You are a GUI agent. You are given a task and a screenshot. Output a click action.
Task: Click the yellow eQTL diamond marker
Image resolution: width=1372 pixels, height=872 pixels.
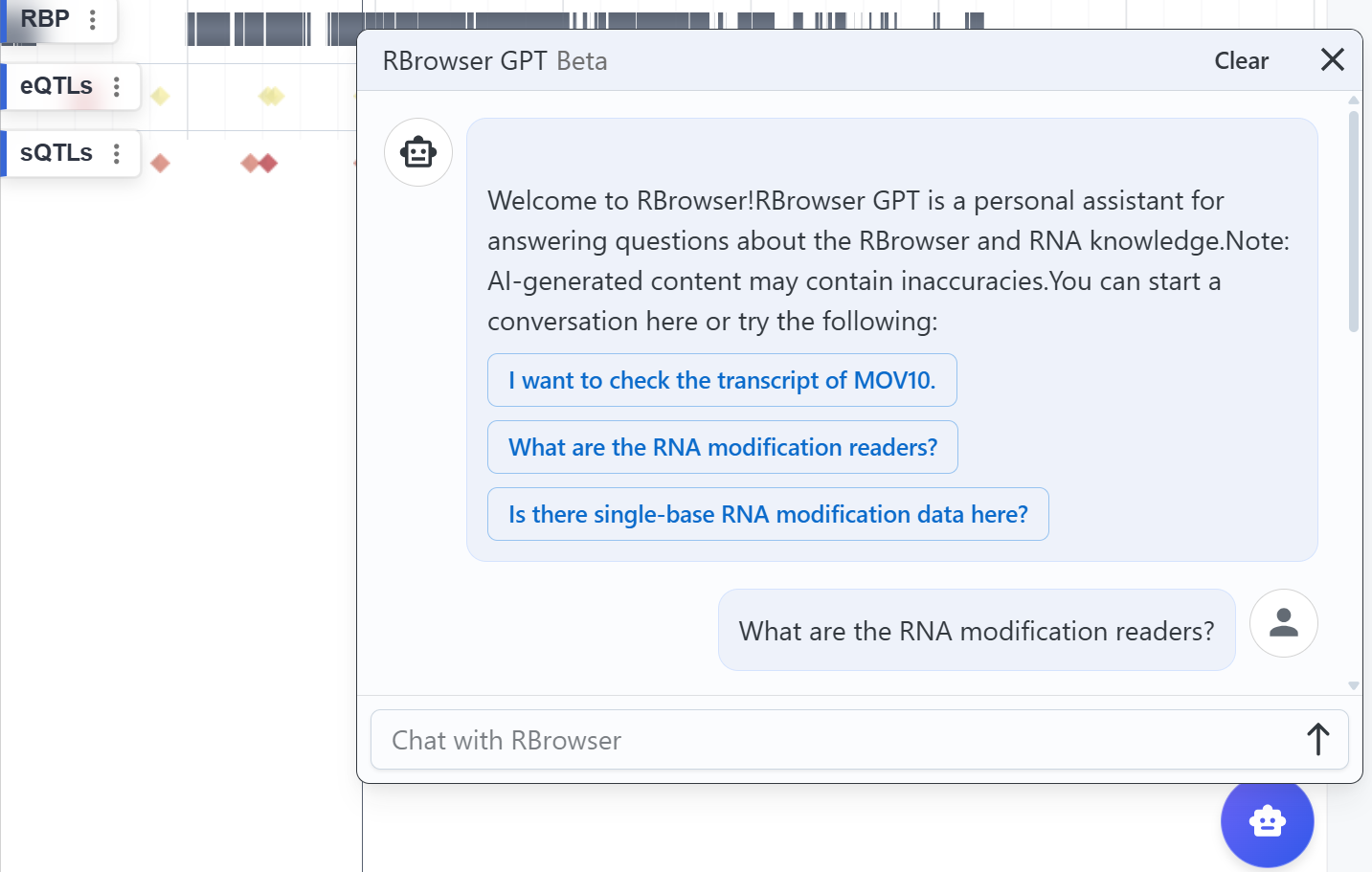pos(160,96)
